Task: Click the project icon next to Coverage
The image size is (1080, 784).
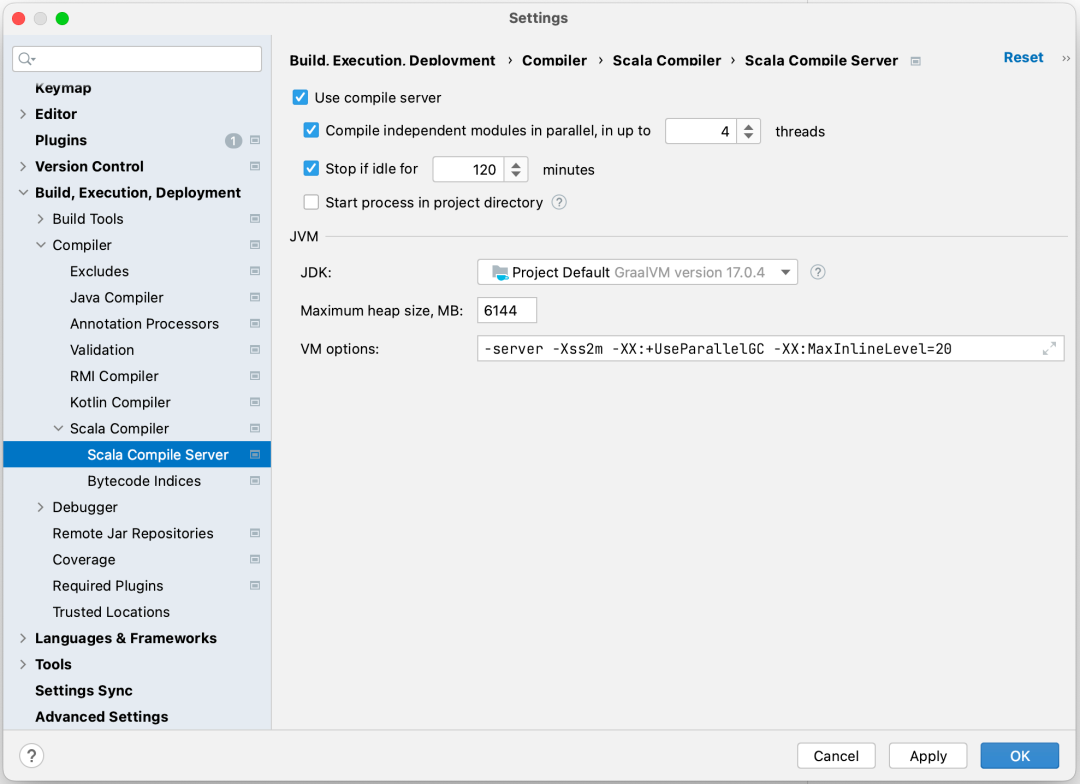Action: pyautogui.click(x=255, y=559)
